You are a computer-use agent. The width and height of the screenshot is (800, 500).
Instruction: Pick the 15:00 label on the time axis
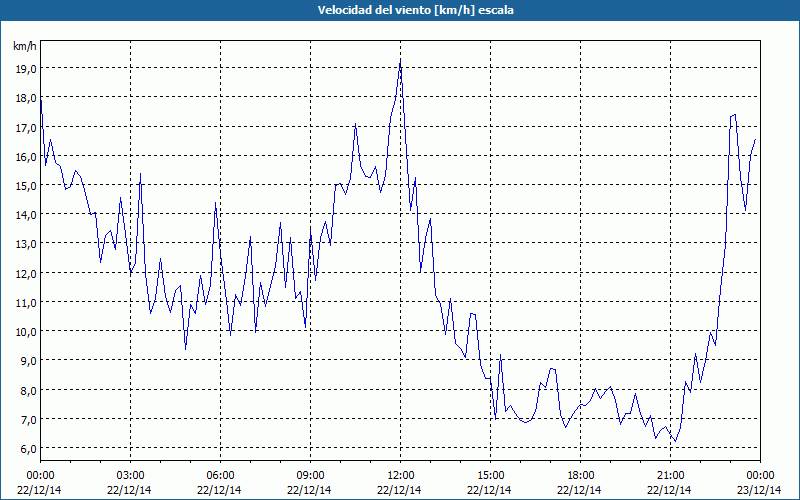point(490,476)
